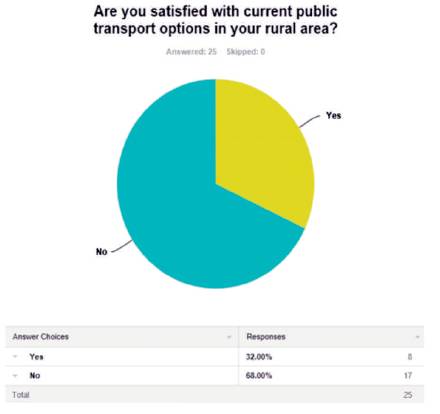The image size is (440, 414).
Task: Open the Responses column sort arrow
Action: 417,337
